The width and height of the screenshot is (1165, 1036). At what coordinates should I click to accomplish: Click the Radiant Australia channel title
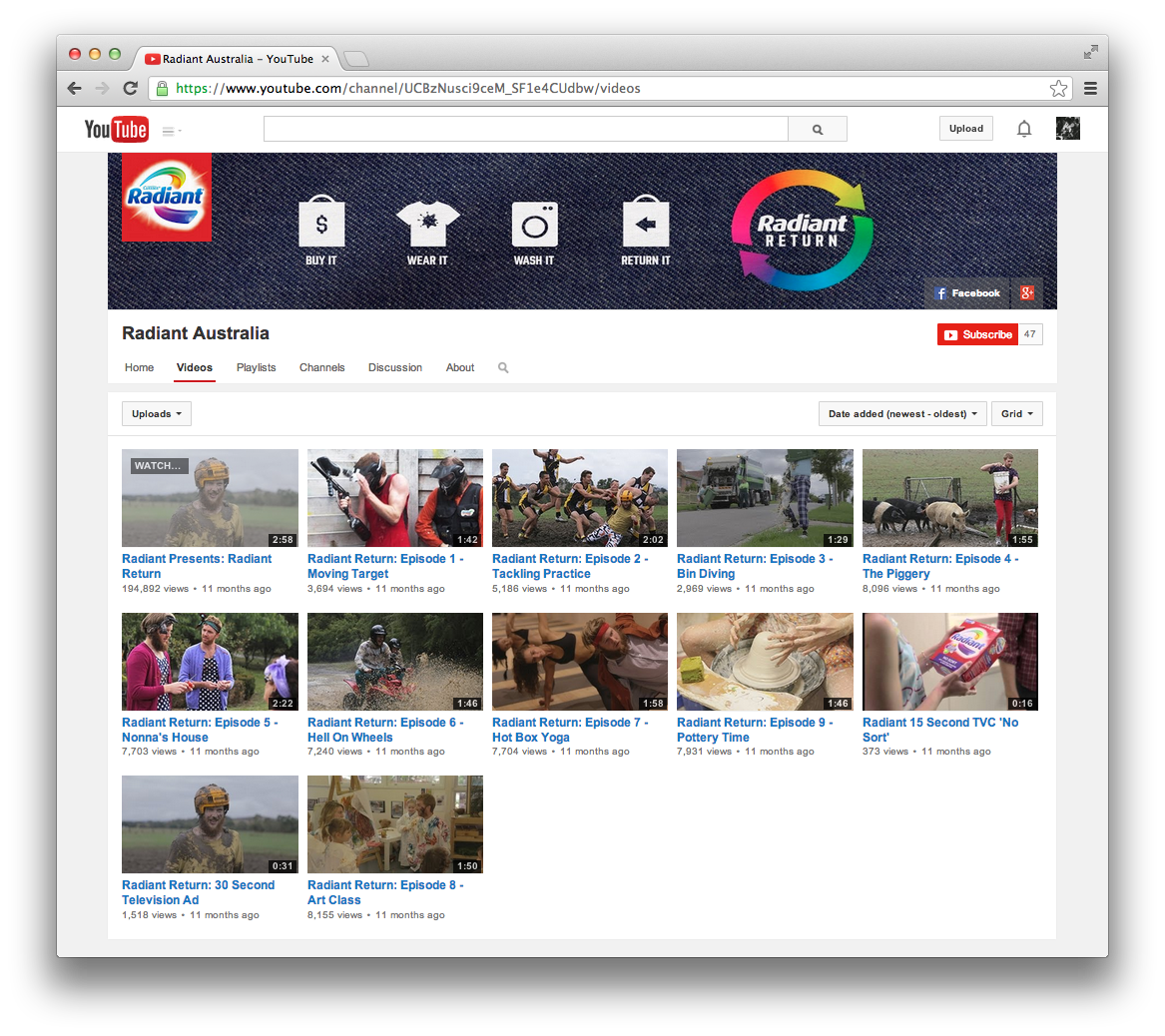pos(196,333)
